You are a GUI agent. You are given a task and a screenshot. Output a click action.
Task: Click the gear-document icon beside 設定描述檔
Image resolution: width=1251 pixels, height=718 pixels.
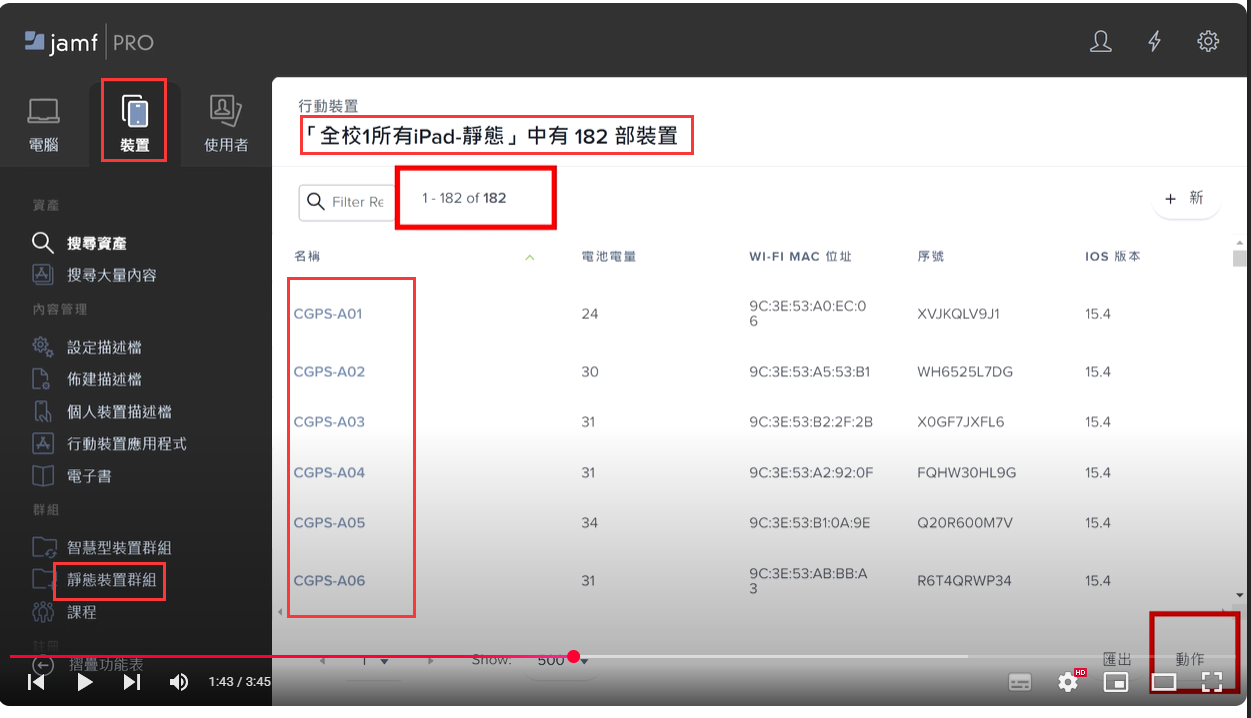pos(42,347)
